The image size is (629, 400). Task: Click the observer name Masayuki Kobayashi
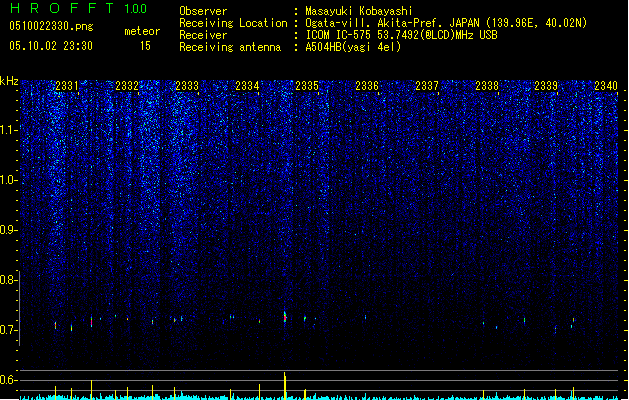(359, 11)
